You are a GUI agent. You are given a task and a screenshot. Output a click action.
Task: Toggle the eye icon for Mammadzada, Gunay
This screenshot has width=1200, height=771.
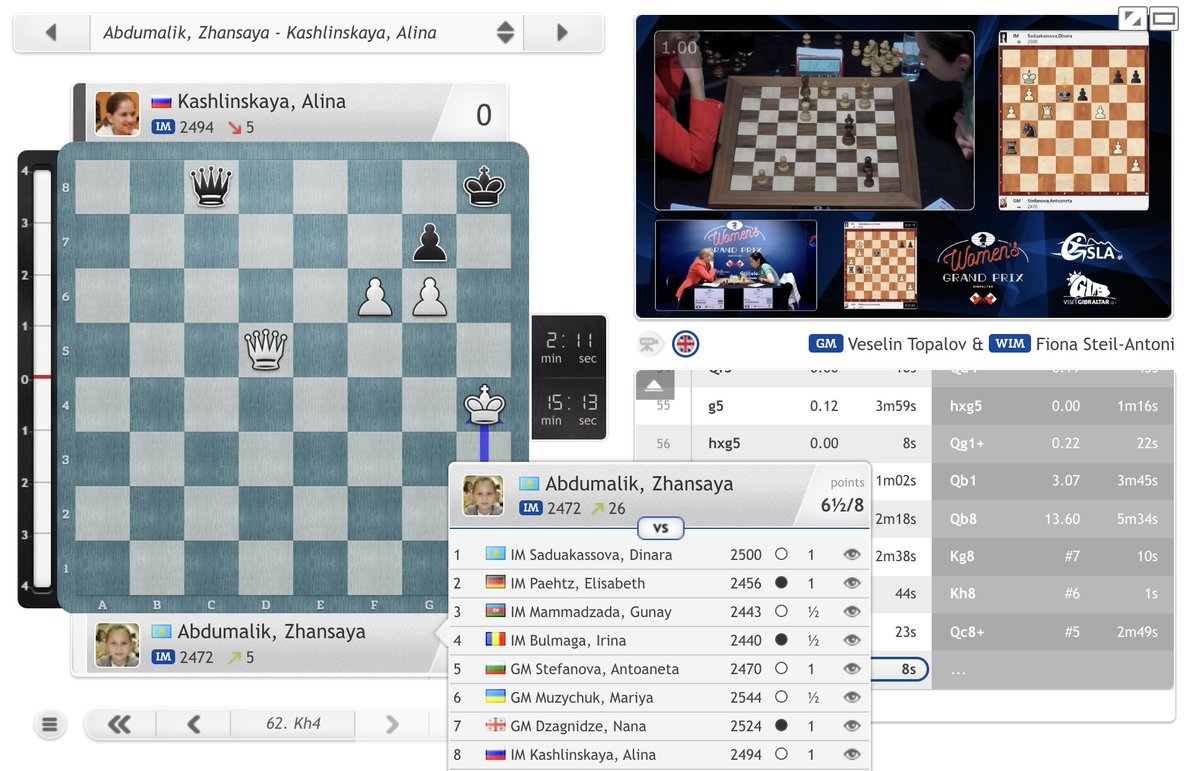tap(852, 611)
